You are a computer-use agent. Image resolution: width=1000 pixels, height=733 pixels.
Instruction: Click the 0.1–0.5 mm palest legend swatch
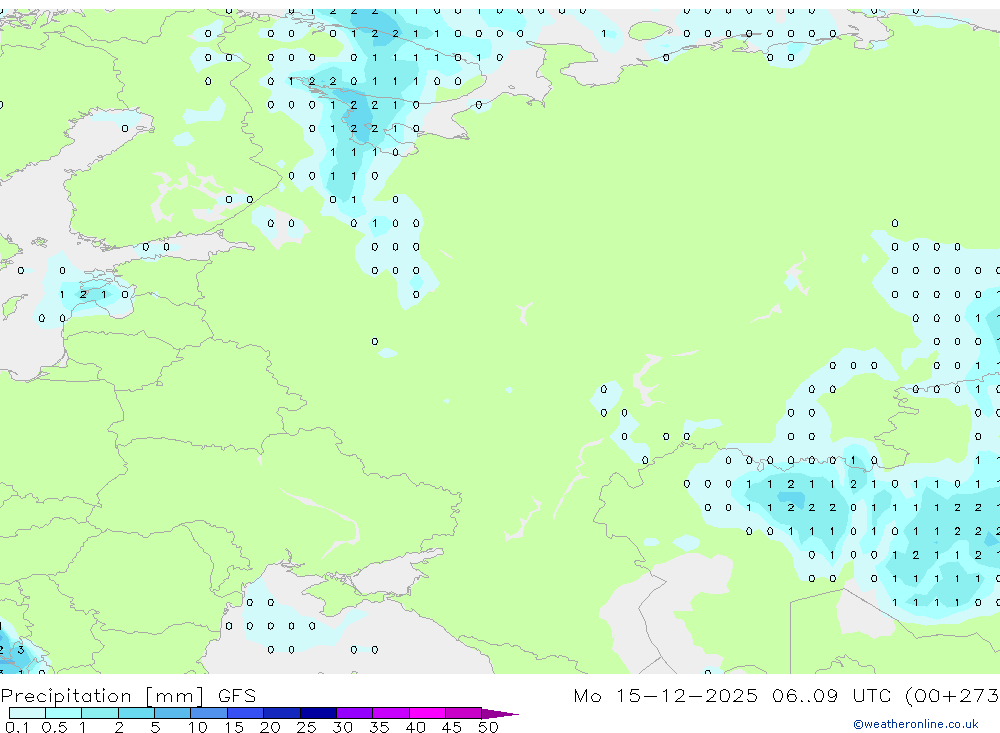tap(27, 713)
